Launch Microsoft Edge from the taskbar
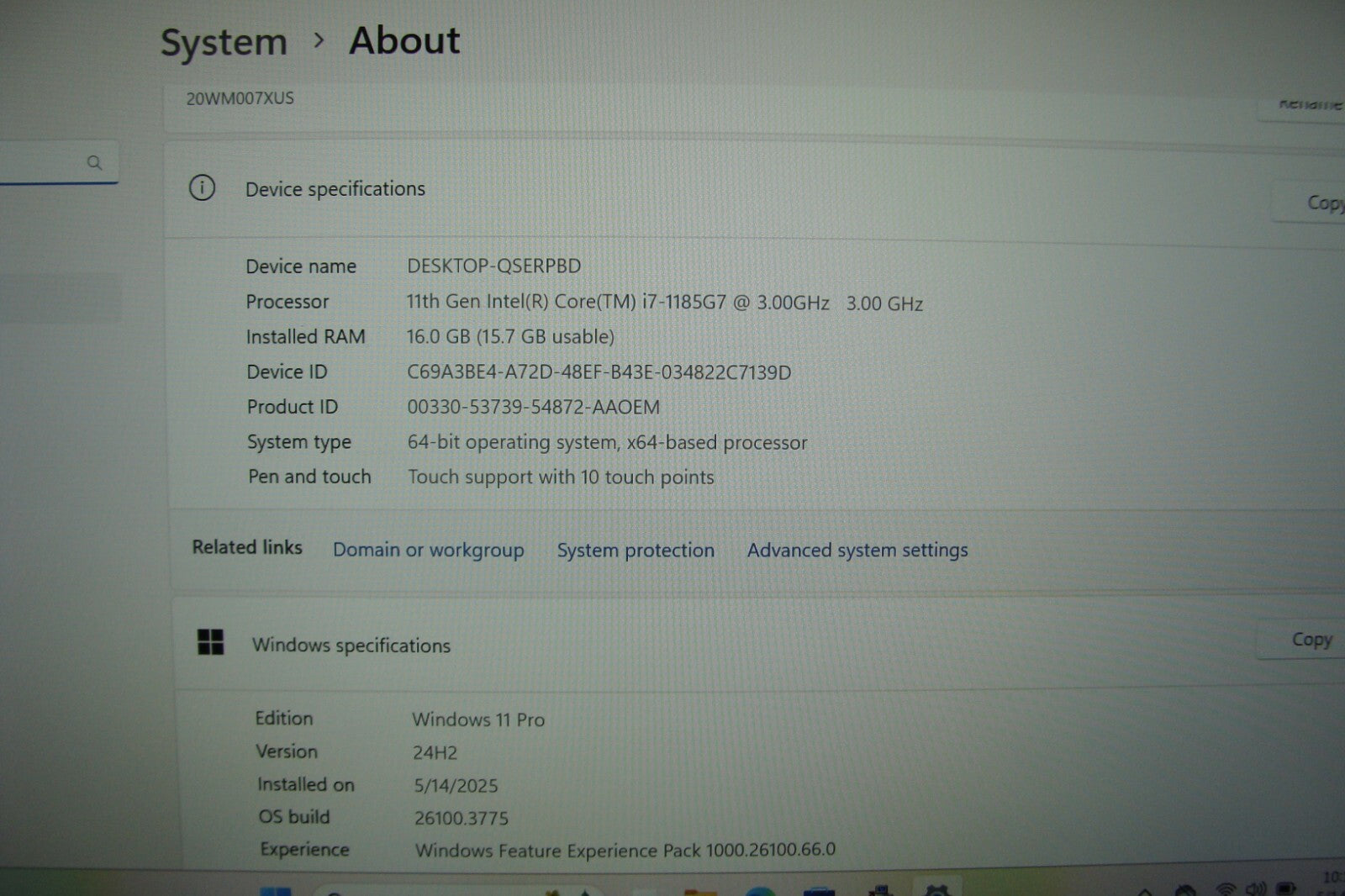The width and height of the screenshot is (1345, 896). 759,891
